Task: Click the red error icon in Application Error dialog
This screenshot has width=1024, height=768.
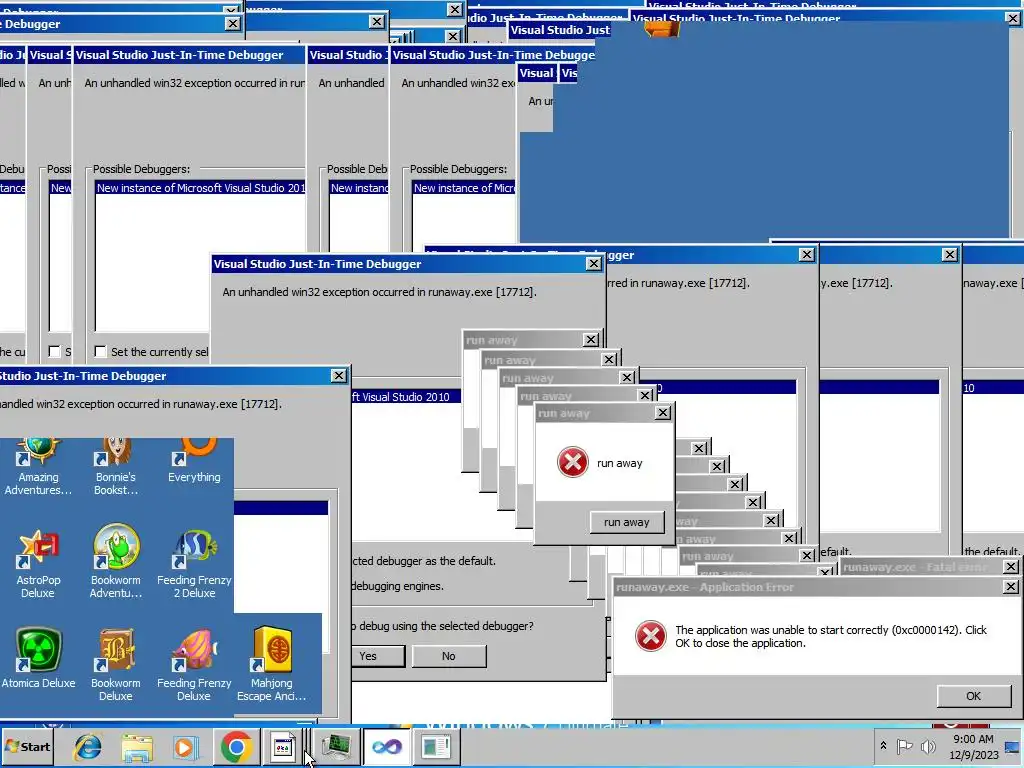Action: pyautogui.click(x=651, y=636)
